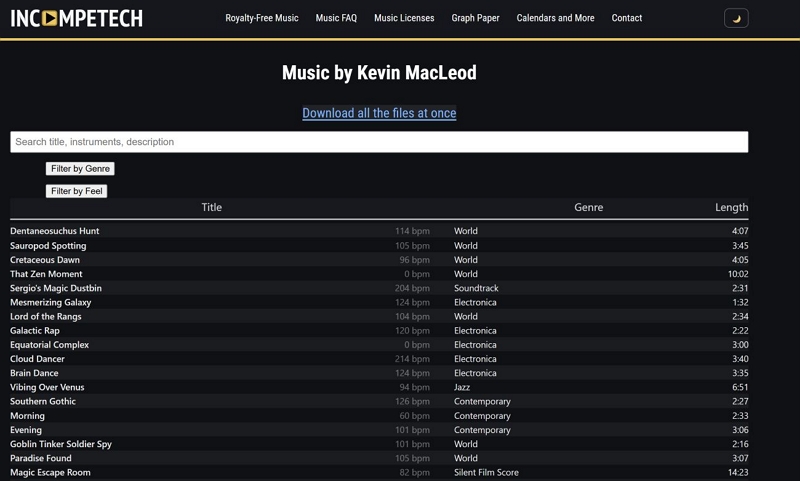Click the Contemporary genre of Southern Gothic
Screen dimensions: 800x481
482,401
